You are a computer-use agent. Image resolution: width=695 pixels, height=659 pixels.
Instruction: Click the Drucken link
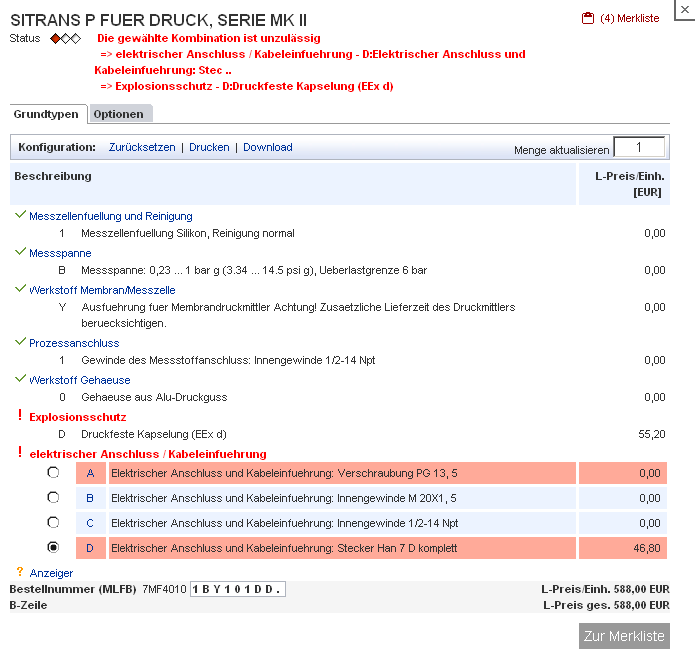pos(209,147)
